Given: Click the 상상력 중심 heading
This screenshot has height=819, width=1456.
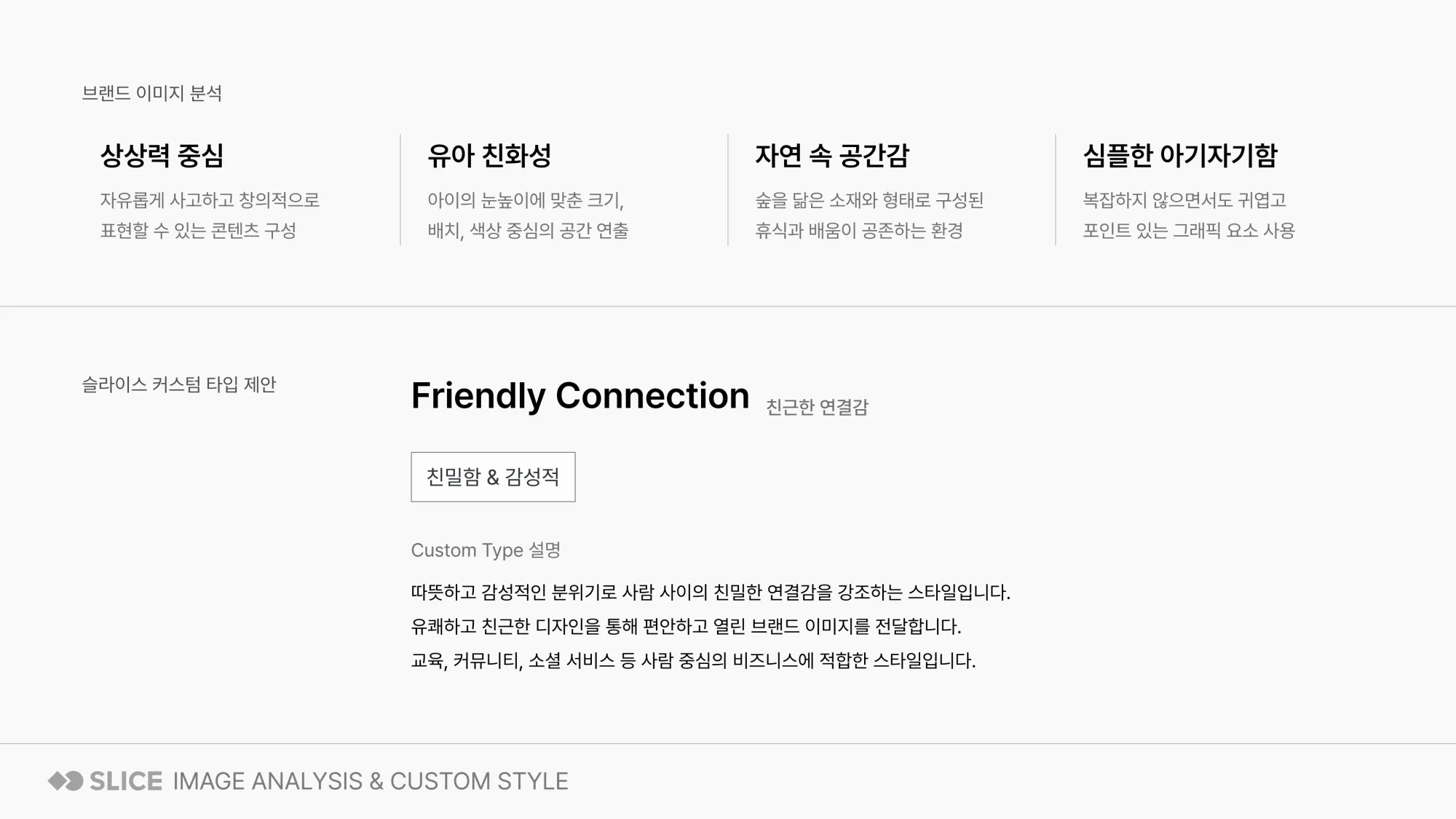Looking at the screenshot, I should click(162, 155).
